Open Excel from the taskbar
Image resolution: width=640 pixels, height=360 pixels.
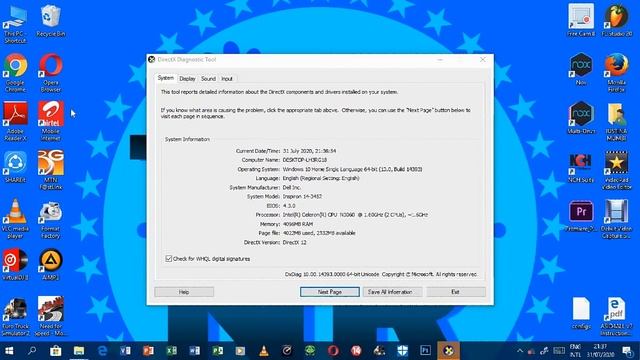(x=171, y=351)
